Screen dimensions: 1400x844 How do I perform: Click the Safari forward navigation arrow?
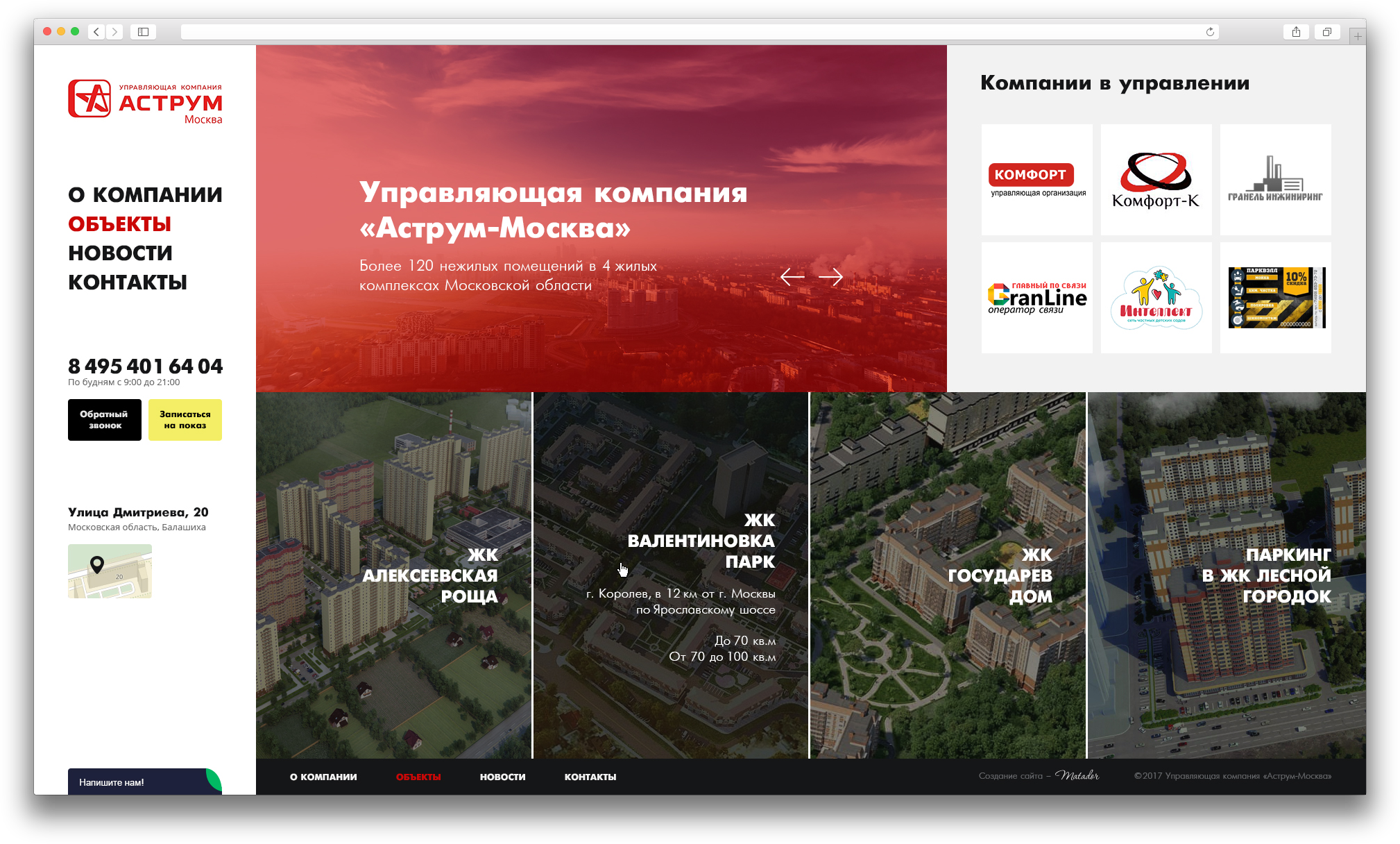pos(115,32)
